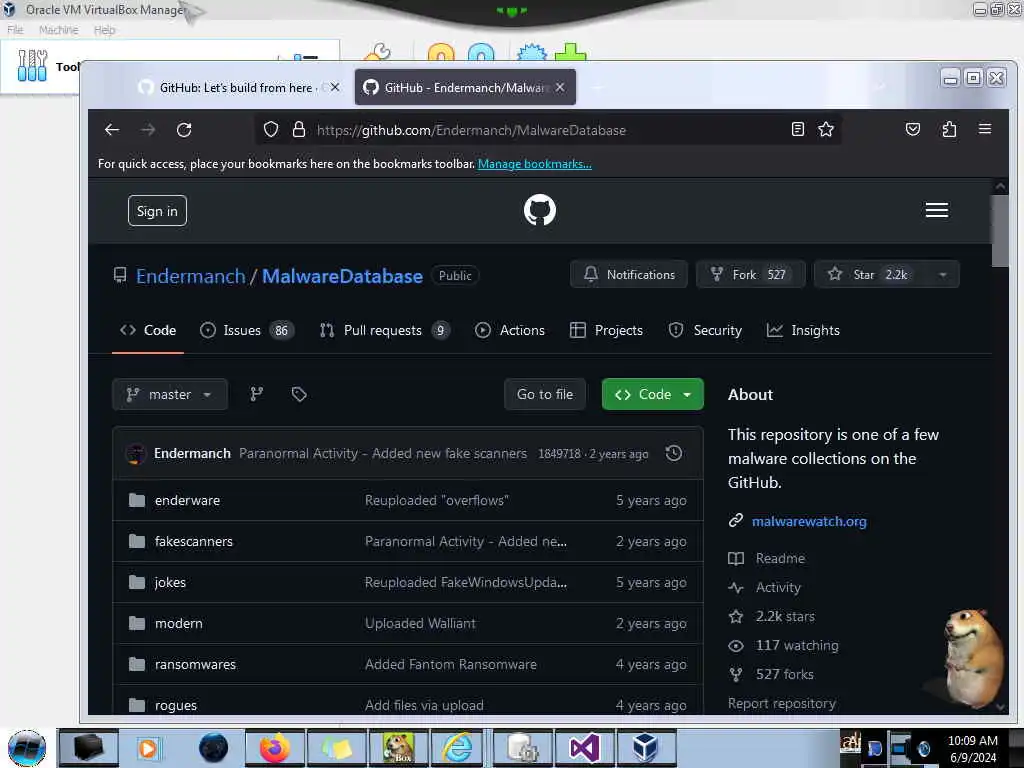Viewport: 1024px width, 768px height.
Task: Open commit history clock icon
Action: point(674,453)
